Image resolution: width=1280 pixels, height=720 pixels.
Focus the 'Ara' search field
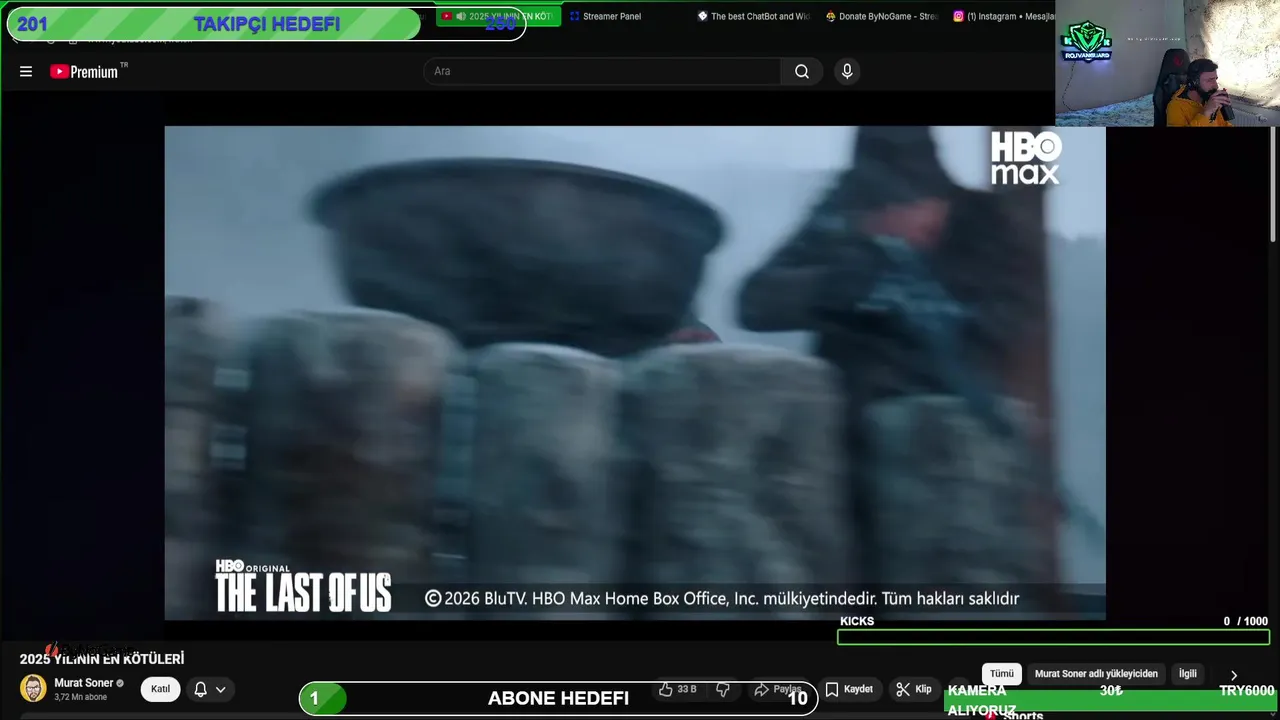602,71
